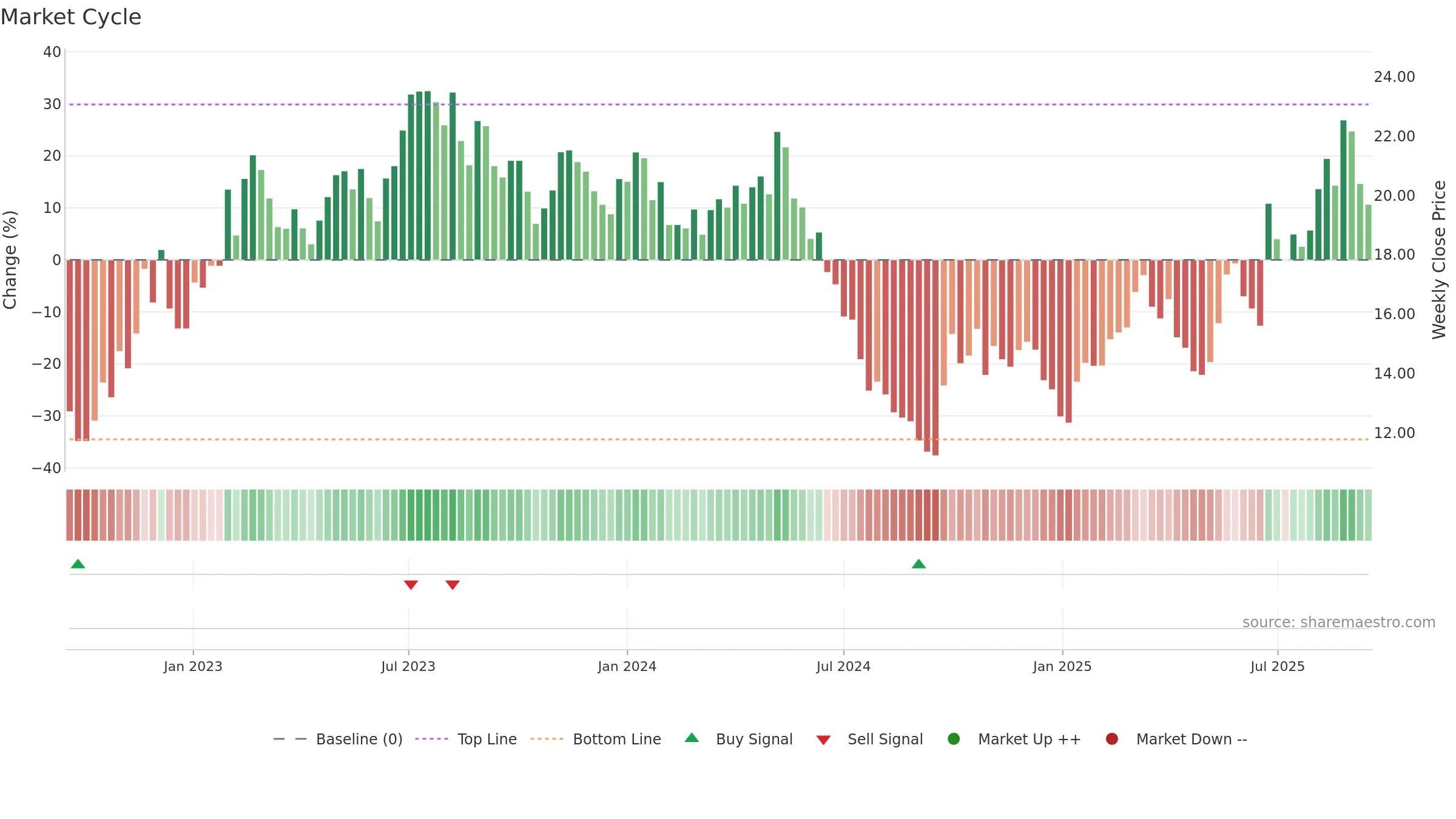Click the Jan 2025 axis label
The width and height of the screenshot is (1456, 819).
(x=1062, y=666)
